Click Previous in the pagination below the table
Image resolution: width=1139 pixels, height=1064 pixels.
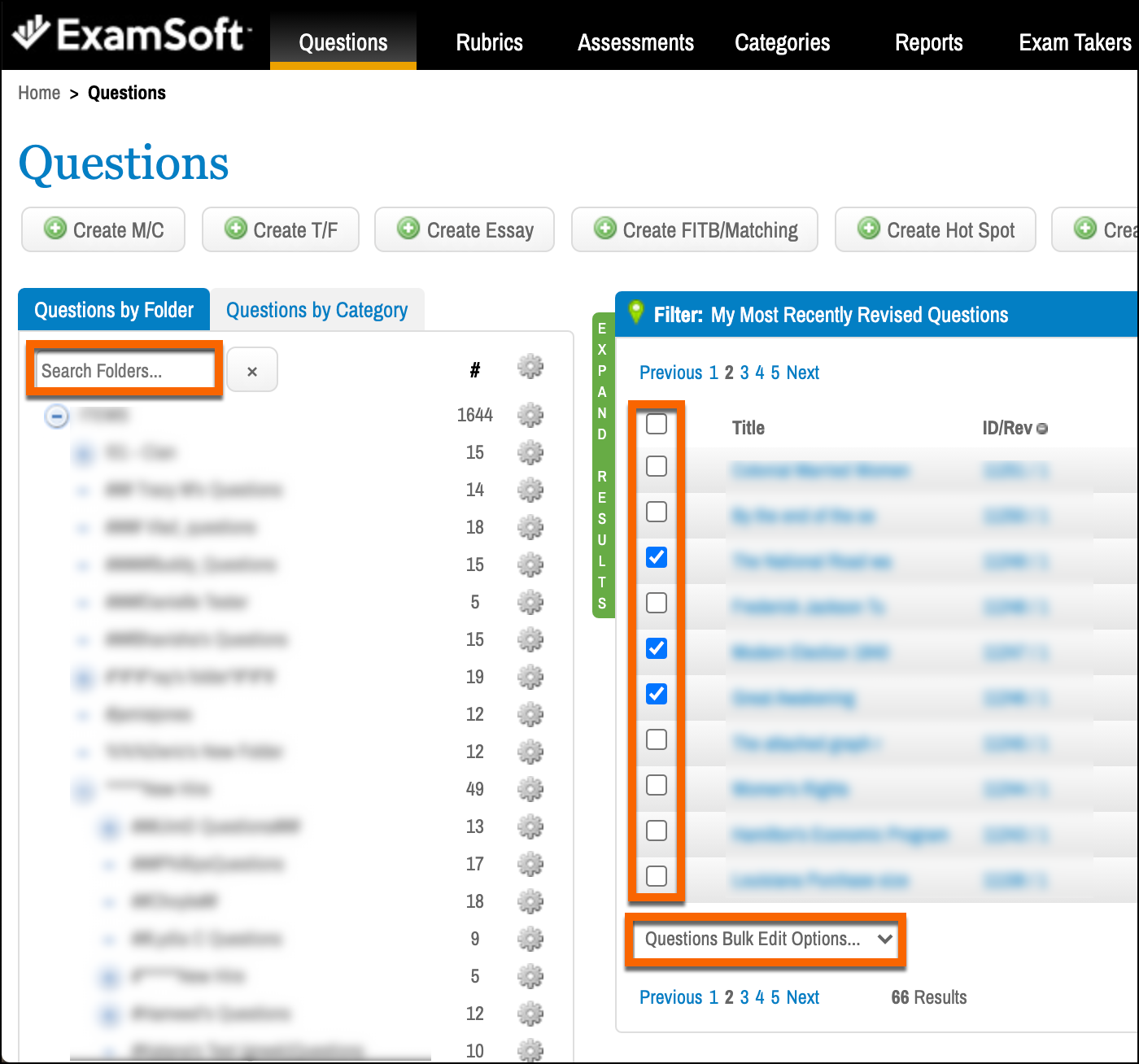pyautogui.click(x=670, y=997)
